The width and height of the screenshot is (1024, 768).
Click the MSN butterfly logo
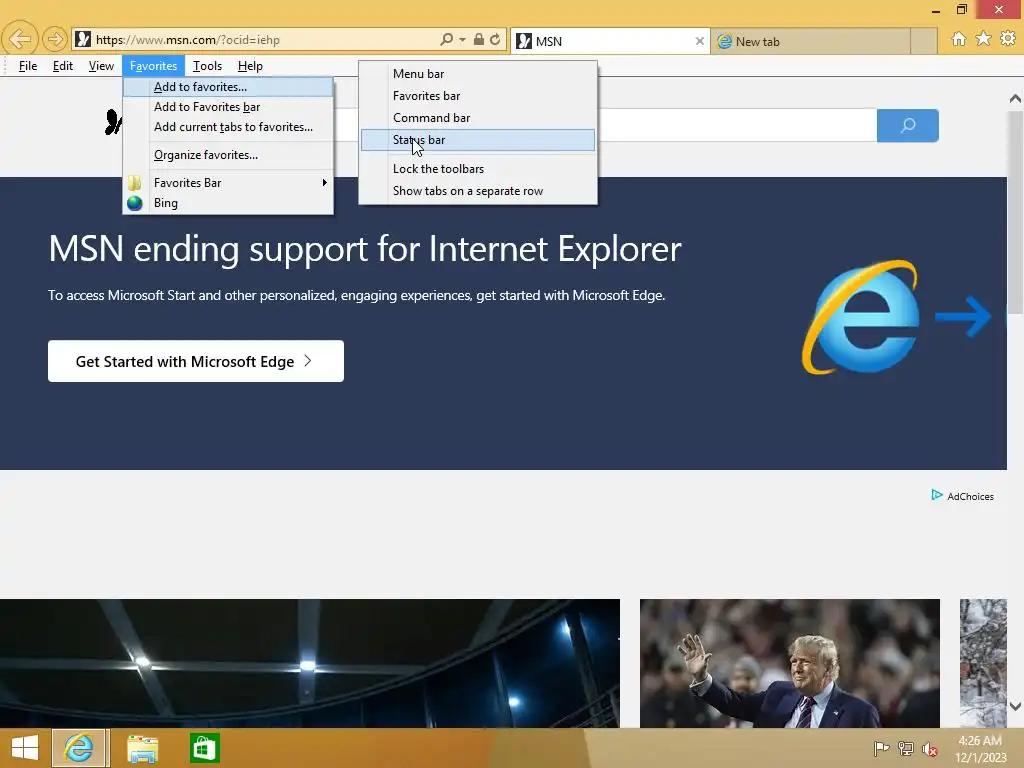(113, 122)
